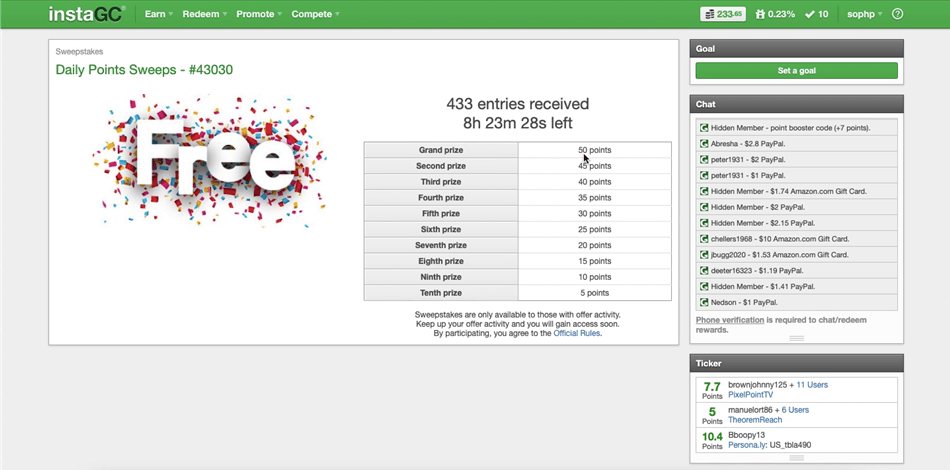950x470 pixels.
Task: Click the 5 points prize cell
Action: click(594, 293)
